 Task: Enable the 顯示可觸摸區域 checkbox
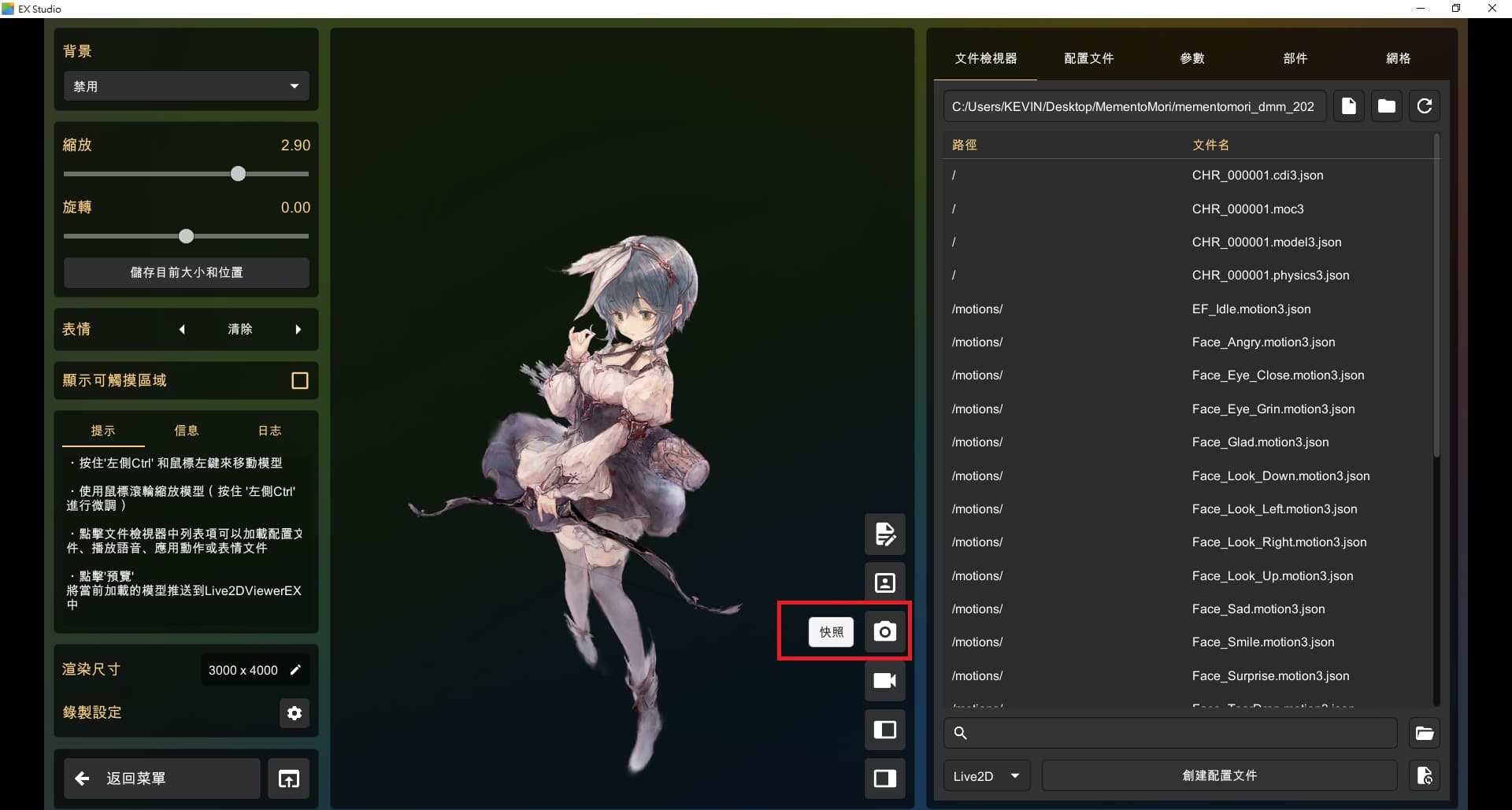pyautogui.click(x=299, y=381)
